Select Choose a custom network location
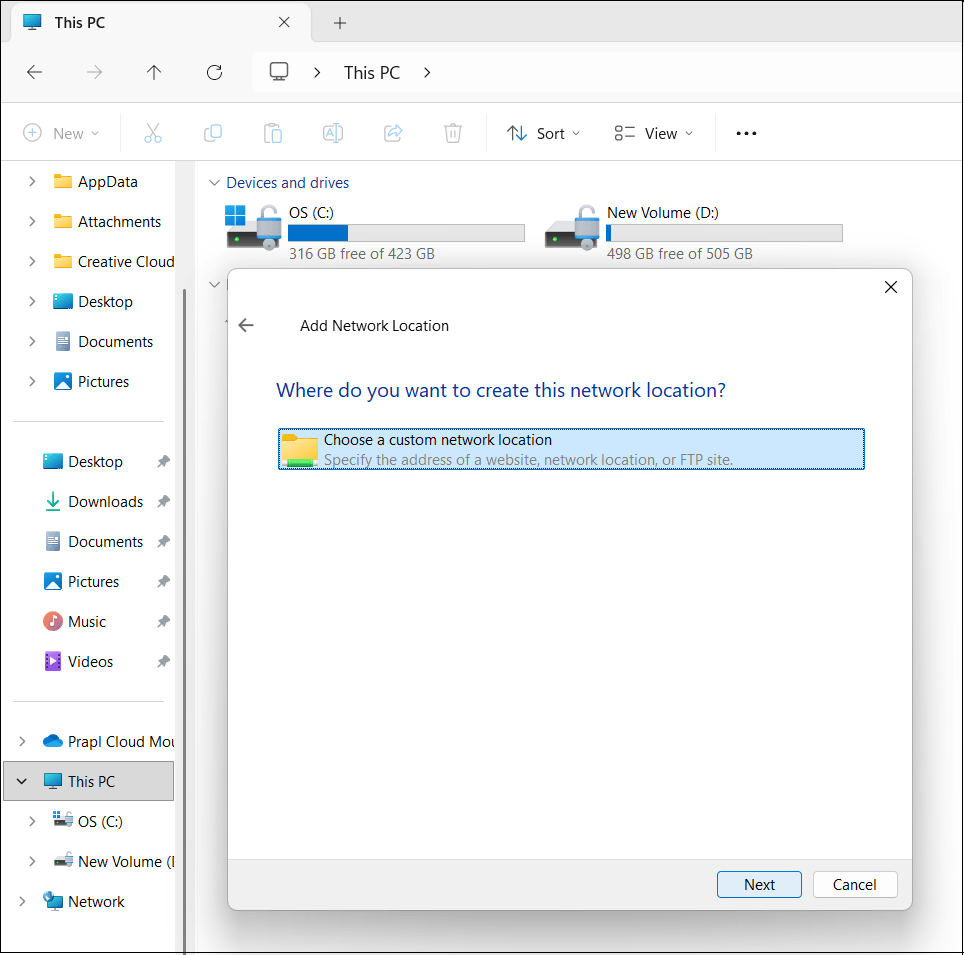 pos(571,449)
